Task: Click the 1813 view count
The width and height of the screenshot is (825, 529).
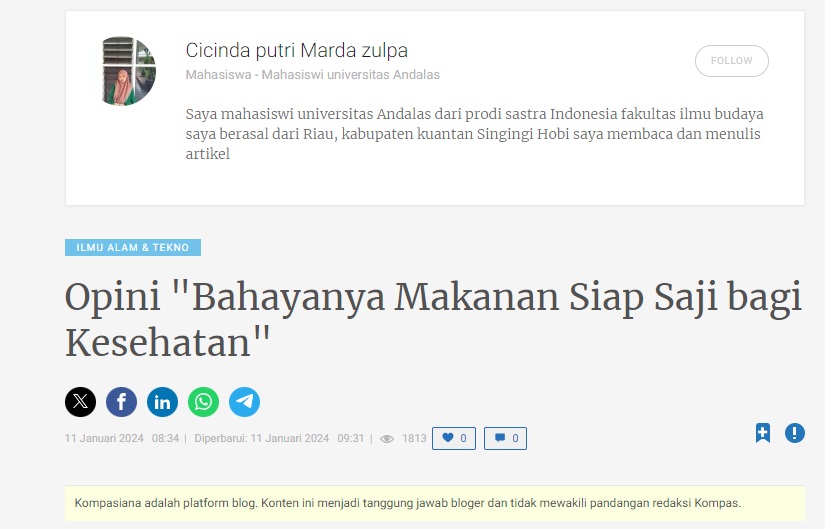Action: pyautogui.click(x=414, y=438)
